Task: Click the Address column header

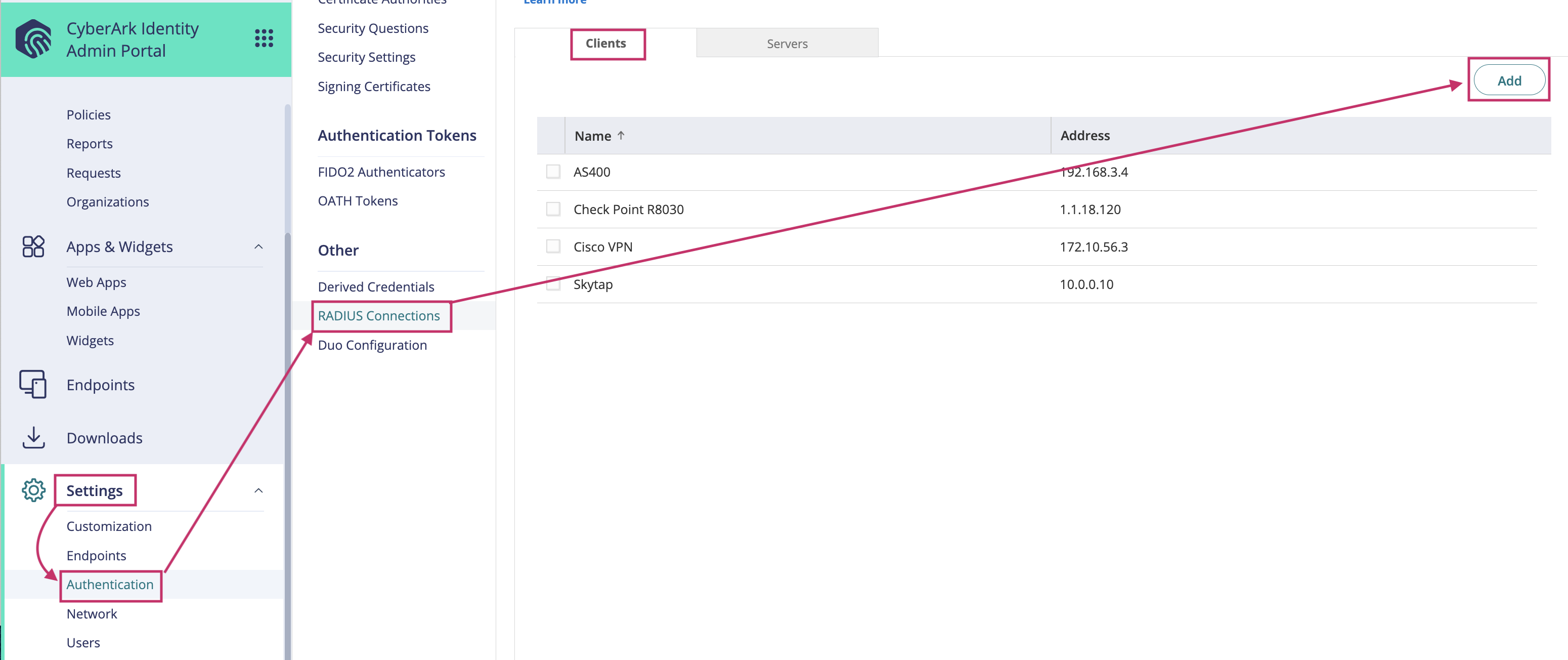Action: (x=1084, y=136)
